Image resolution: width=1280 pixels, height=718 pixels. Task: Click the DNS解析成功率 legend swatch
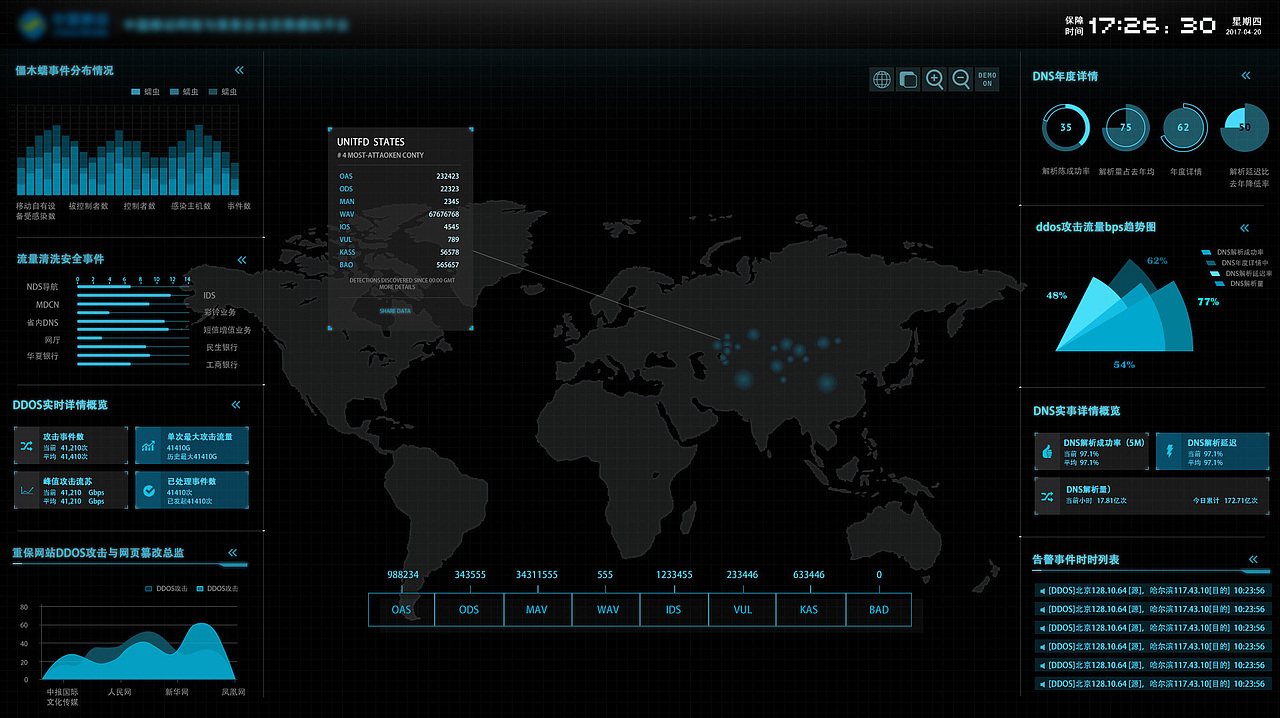coord(1207,253)
